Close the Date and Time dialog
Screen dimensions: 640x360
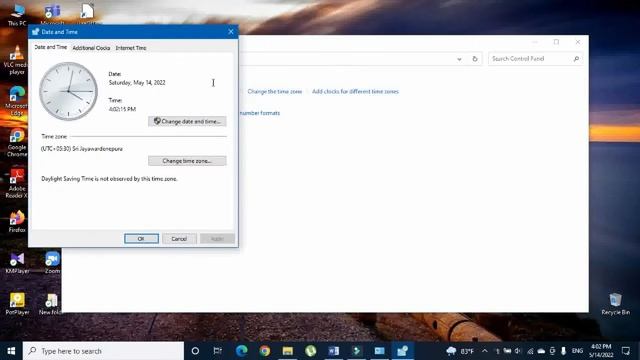coord(231,31)
